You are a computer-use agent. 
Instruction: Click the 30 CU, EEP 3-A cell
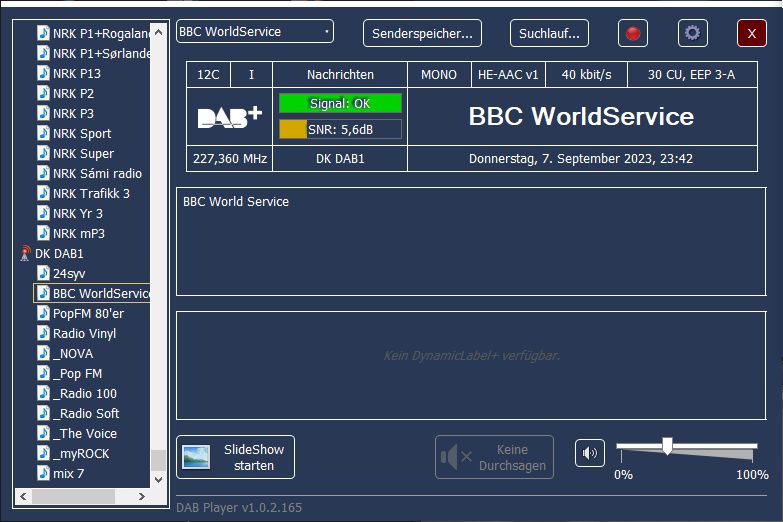pos(692,75)
